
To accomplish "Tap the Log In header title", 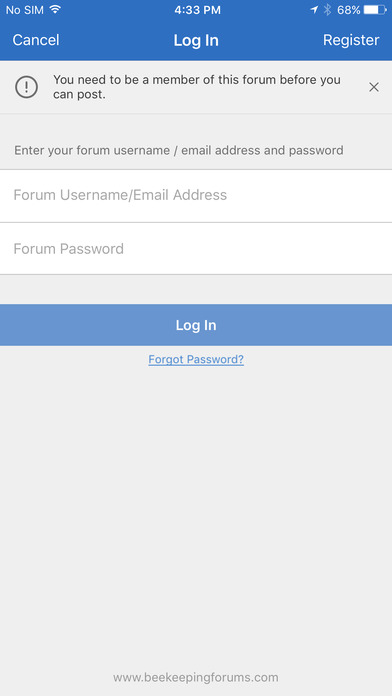I will click(x=196, y=40).
